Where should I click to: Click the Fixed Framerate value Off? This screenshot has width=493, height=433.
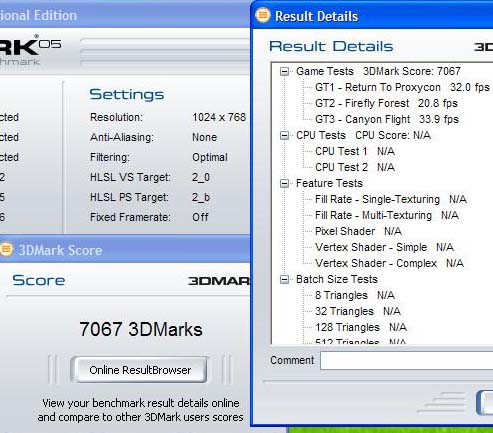[200, 217]
